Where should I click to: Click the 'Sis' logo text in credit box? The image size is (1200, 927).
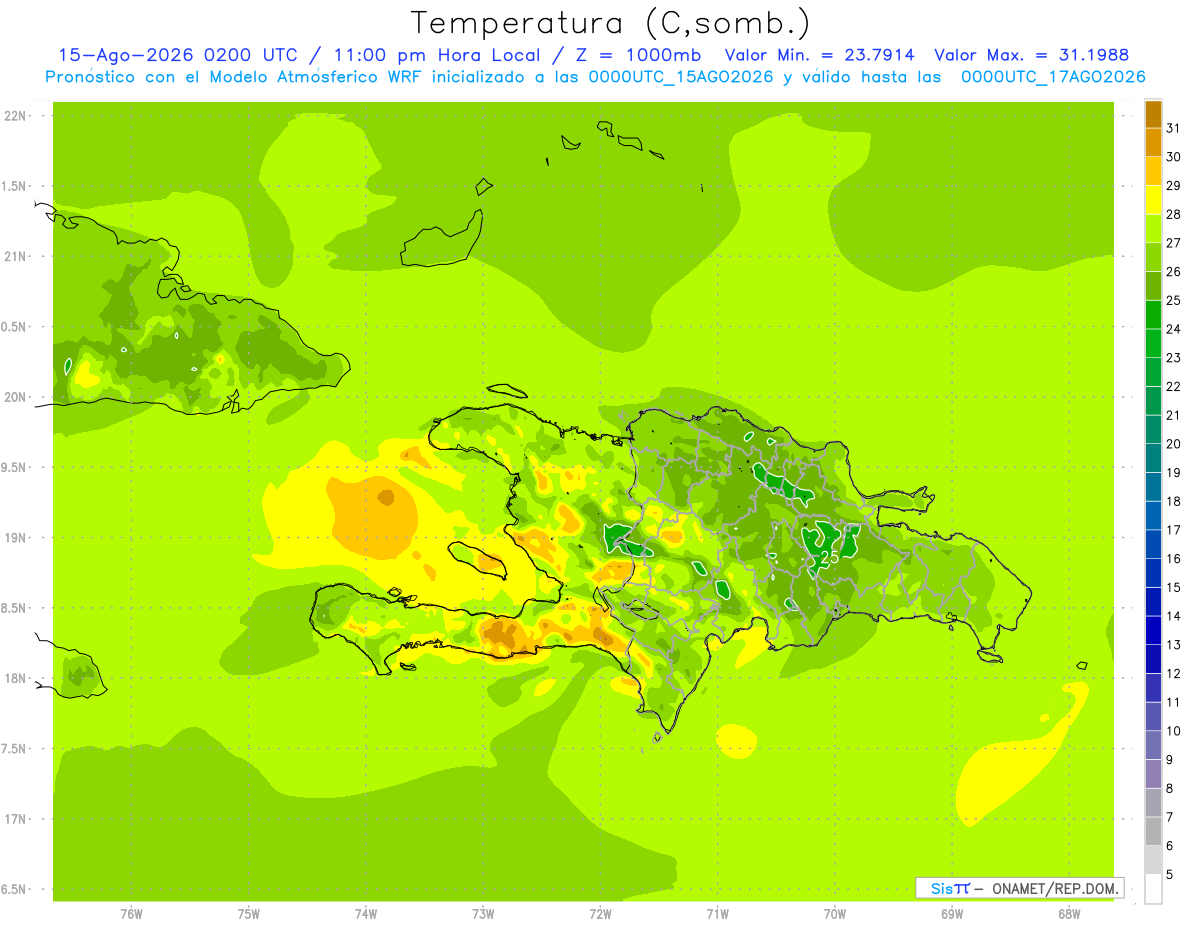tap(942, 888)
